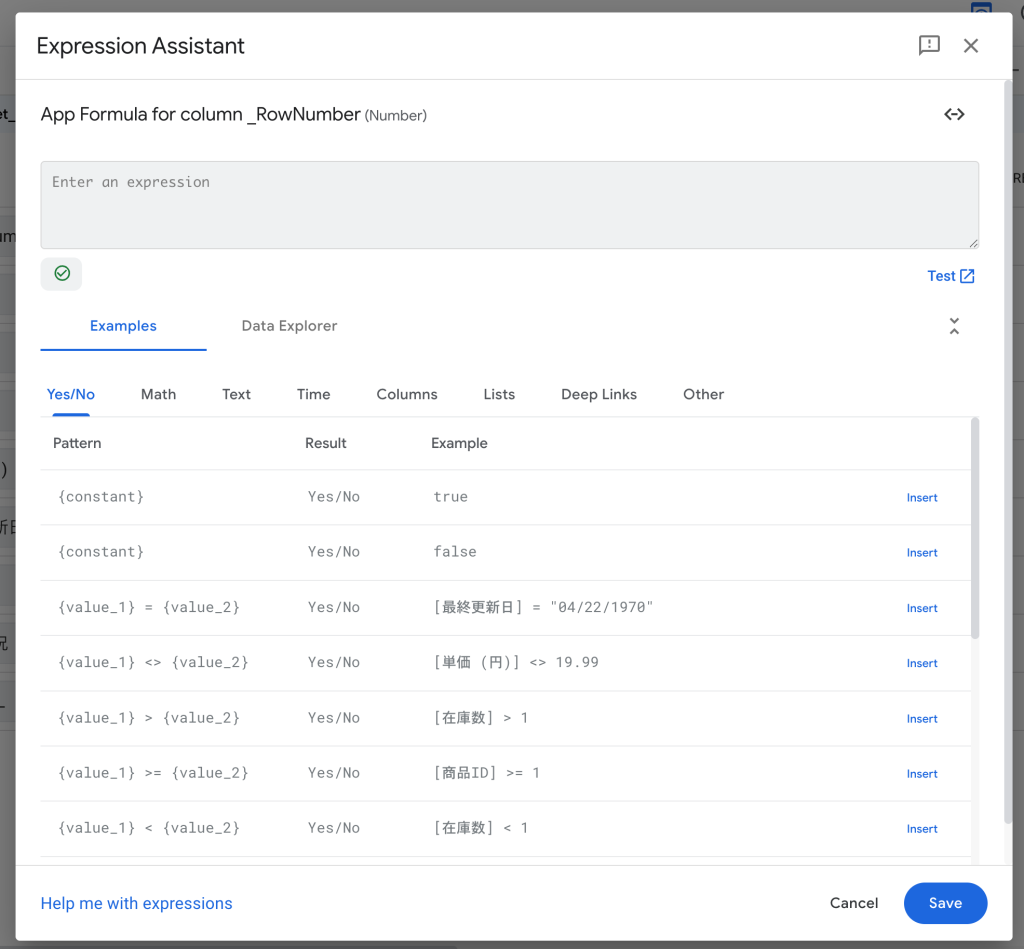This screenshot has height=949, width=1024.
Task: Click the expand code brackets icon
Action: (954, 114)
